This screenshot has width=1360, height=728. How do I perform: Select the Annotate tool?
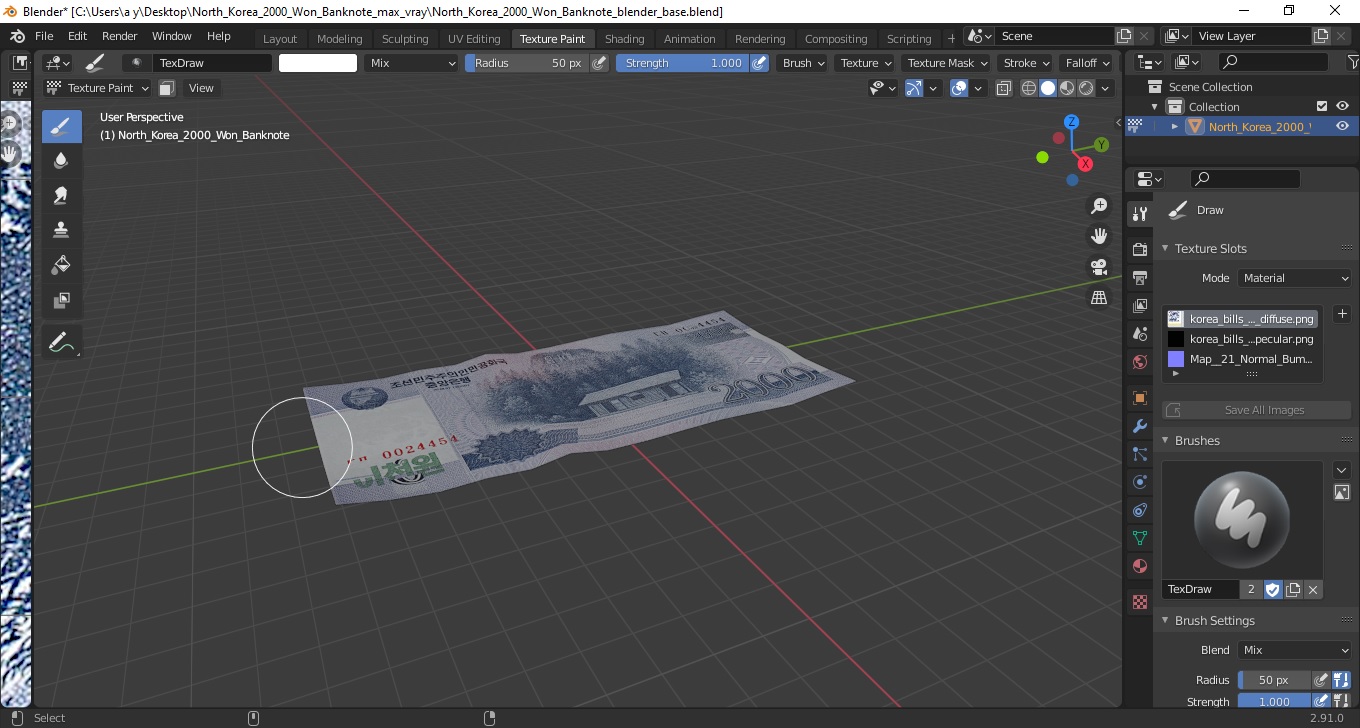tap(62, 342)
